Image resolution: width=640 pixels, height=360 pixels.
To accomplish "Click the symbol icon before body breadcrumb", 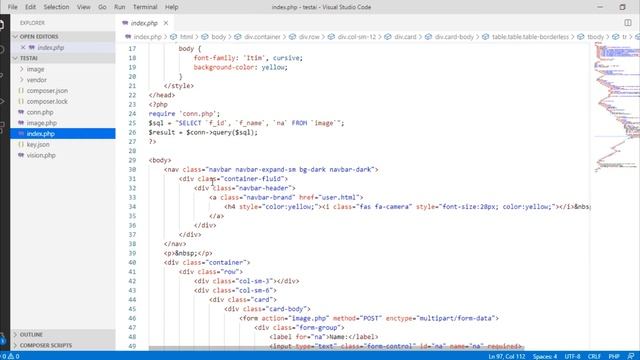I will click(204, 37).
